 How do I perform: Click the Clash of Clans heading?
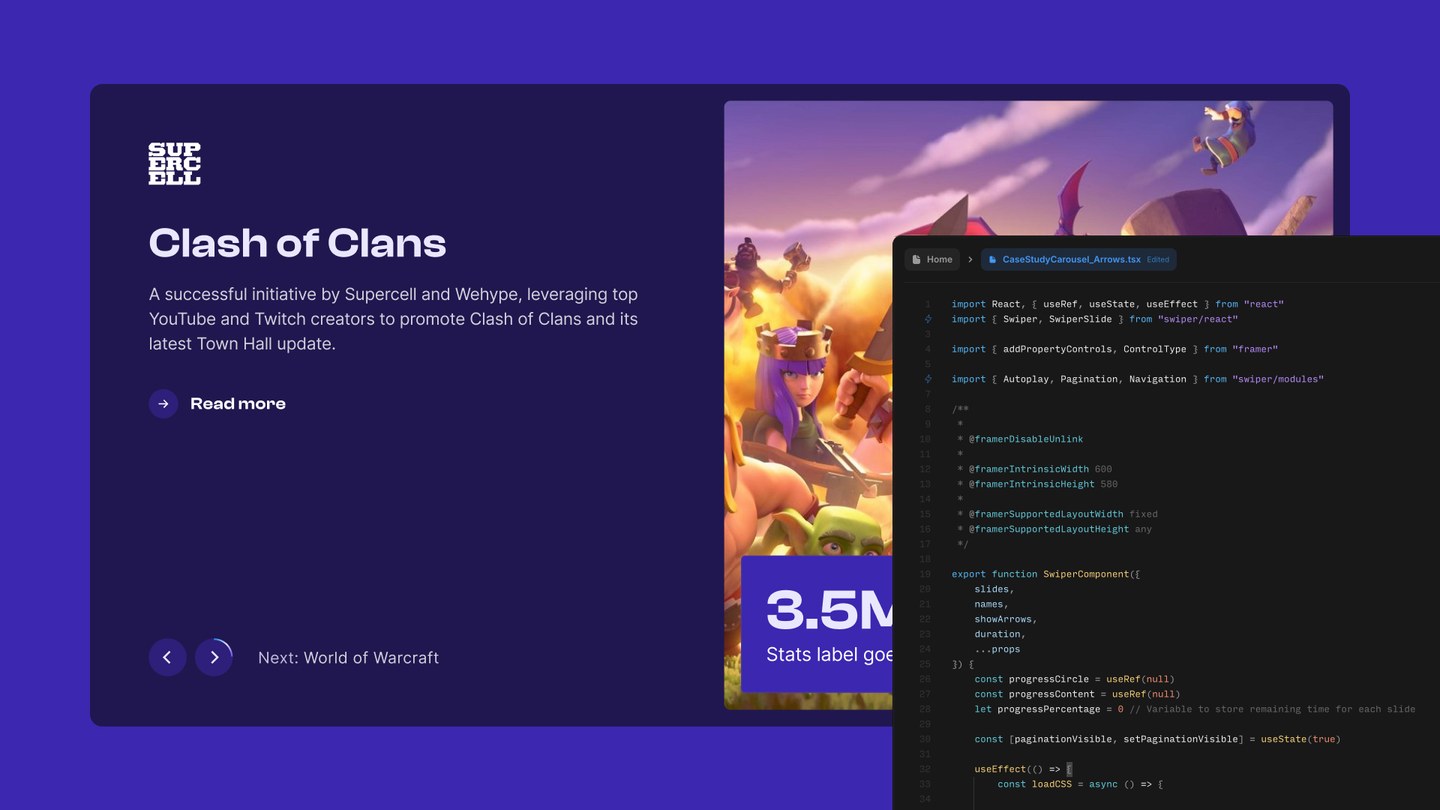pyautogui.click(x=297, y=243)
